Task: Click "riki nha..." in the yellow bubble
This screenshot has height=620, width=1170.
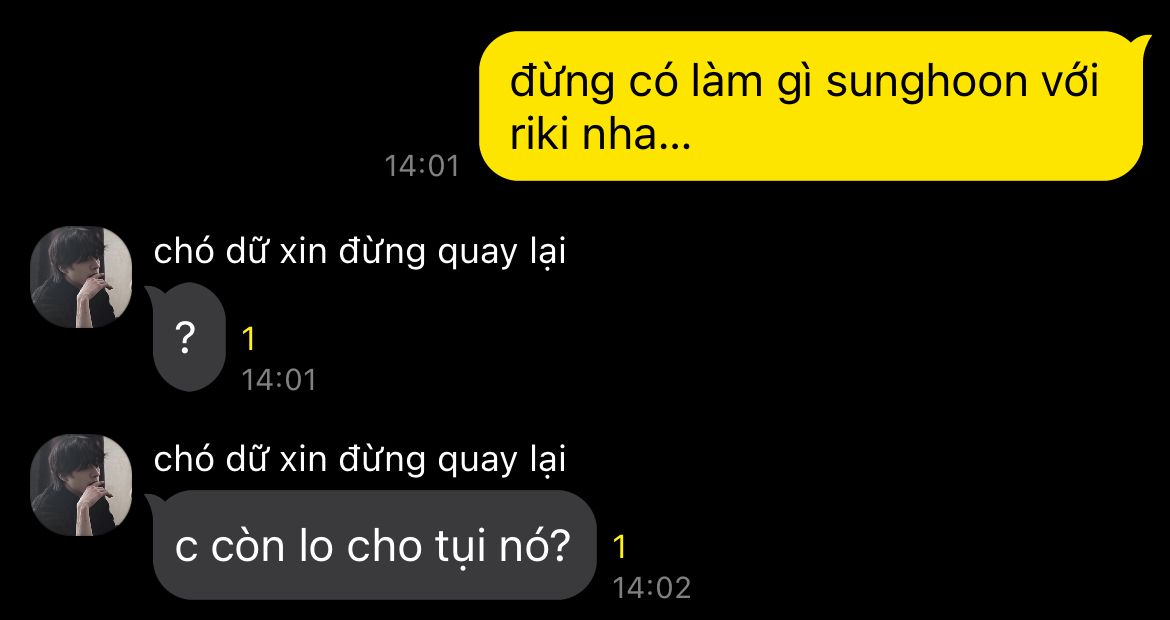Action: tap(601, 134)
